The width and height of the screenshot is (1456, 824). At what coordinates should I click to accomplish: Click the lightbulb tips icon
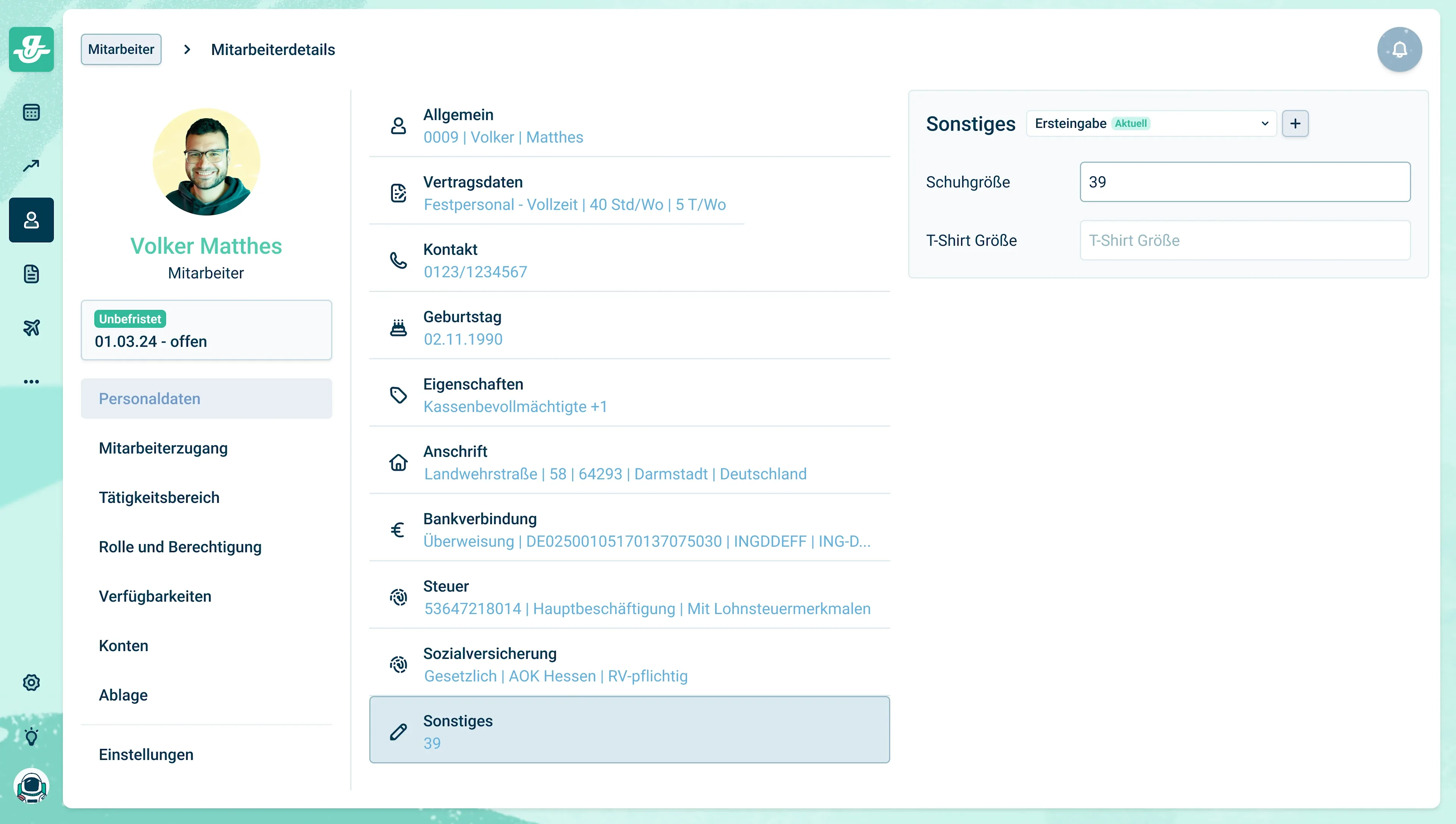(31, 736)
